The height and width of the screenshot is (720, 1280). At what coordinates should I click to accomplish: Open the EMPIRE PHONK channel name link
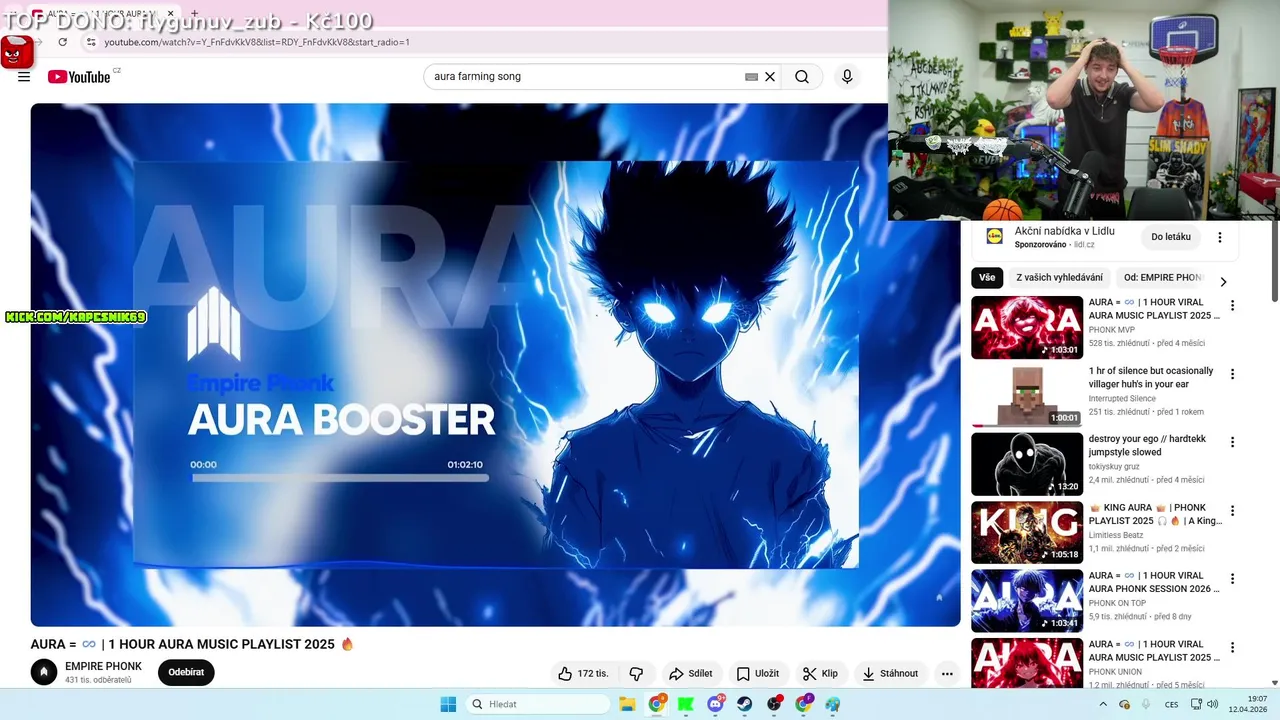tap(103, 666)
